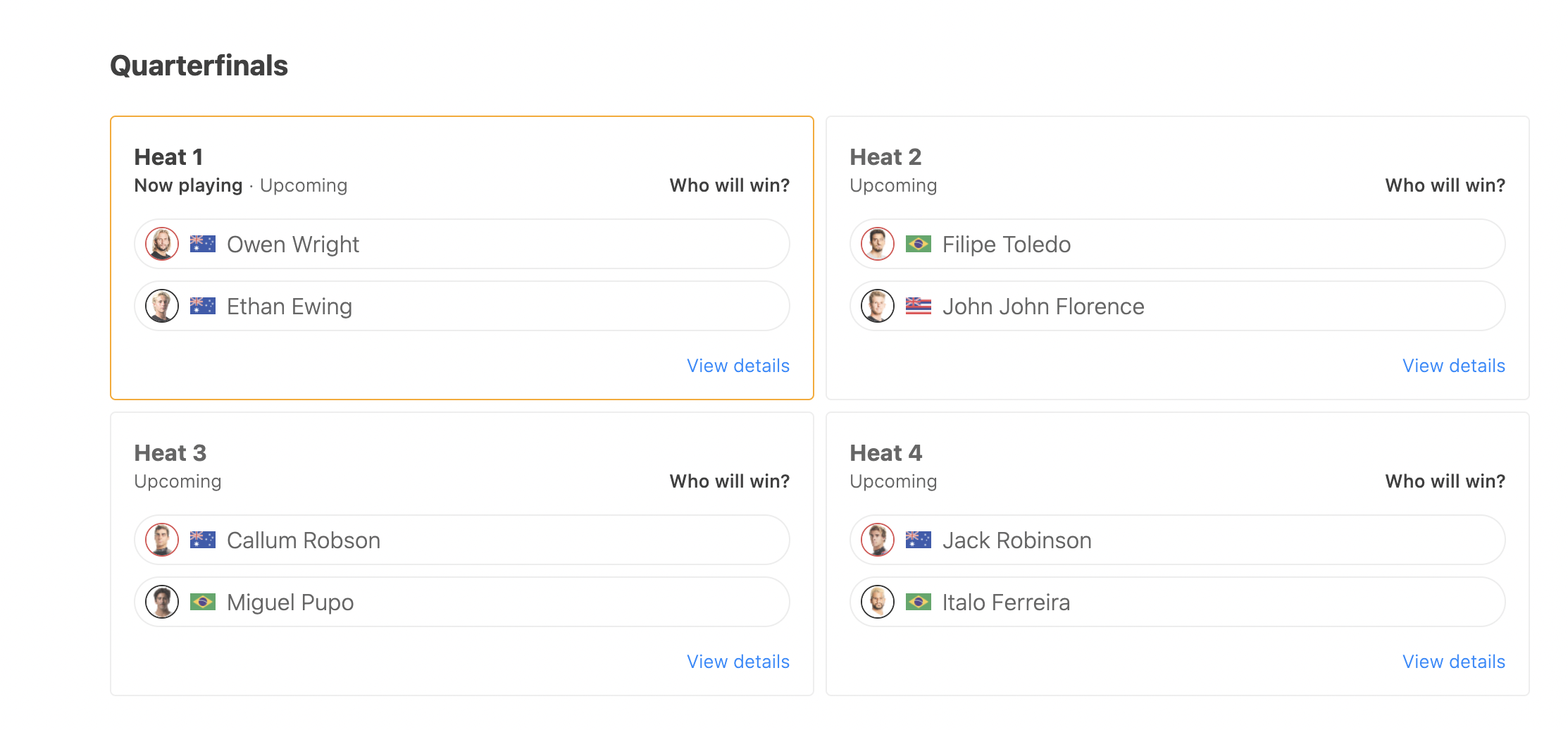Click Miguel Pupo's Brazil flag icon
This screenshot has height=730, width=1568.
click(x=203, y=602)
